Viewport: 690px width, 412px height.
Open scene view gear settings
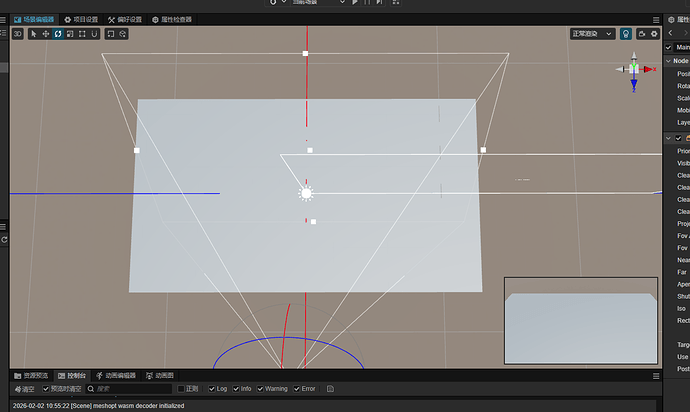click(x=654, y=34)
